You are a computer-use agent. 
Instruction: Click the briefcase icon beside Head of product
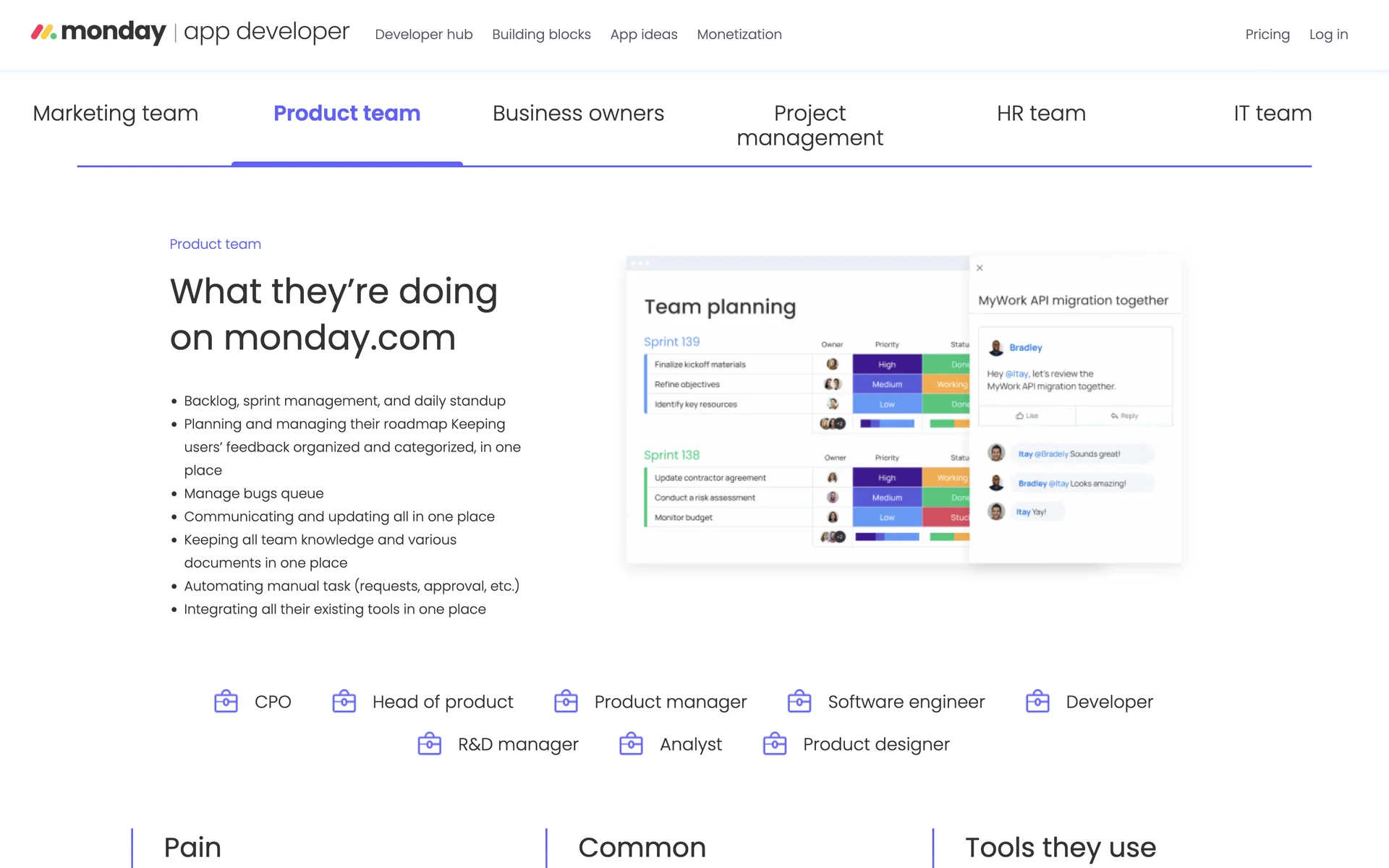[x=344, y=702]
